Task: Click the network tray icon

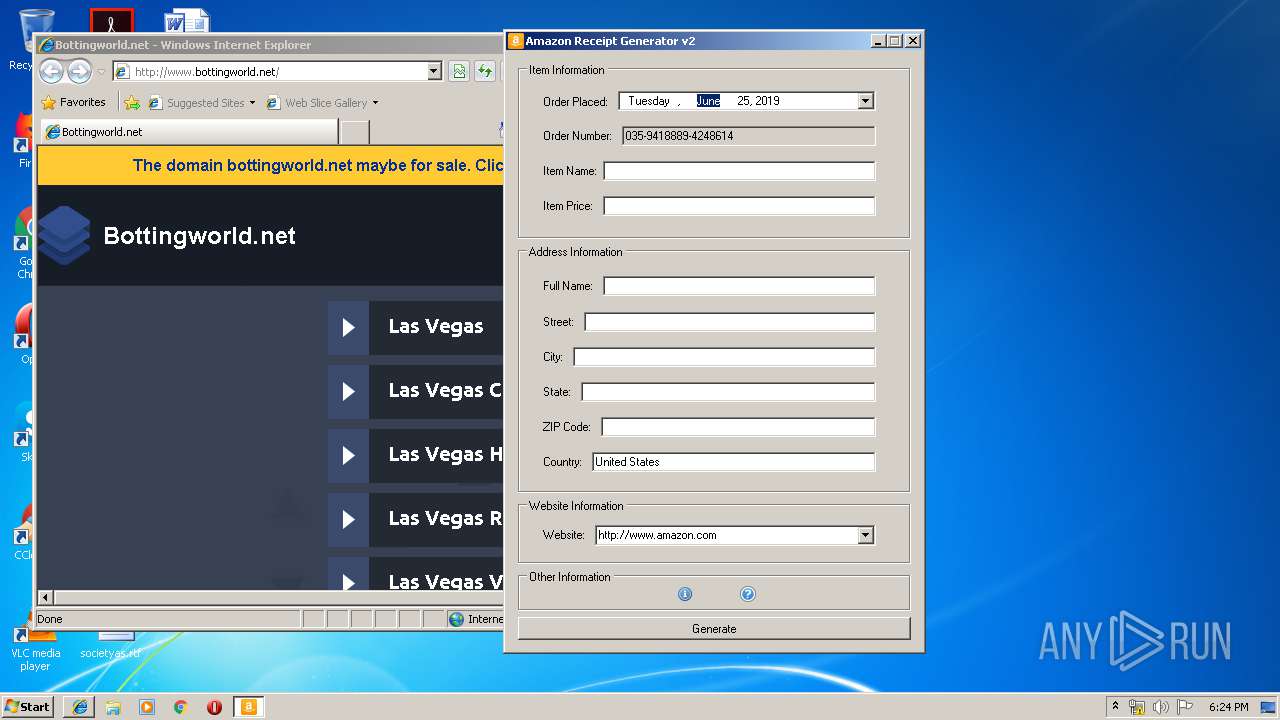Action: (1137, 707)
